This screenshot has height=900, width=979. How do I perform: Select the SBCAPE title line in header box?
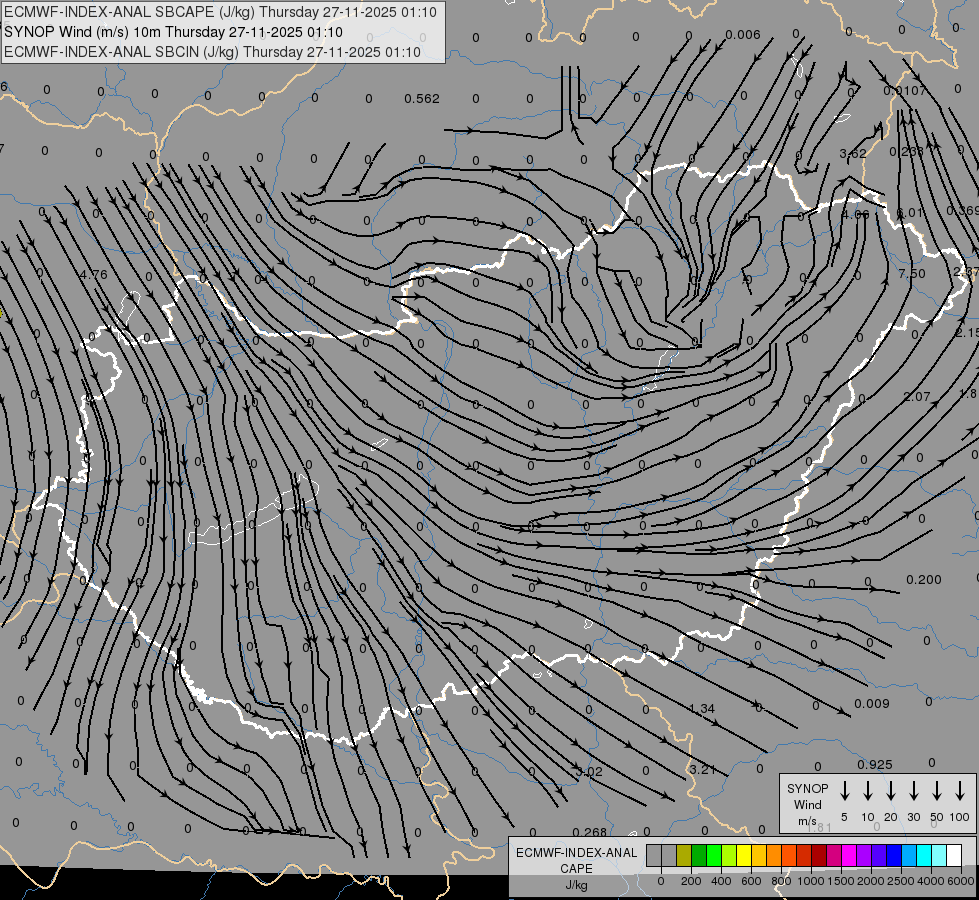[220, 12]
